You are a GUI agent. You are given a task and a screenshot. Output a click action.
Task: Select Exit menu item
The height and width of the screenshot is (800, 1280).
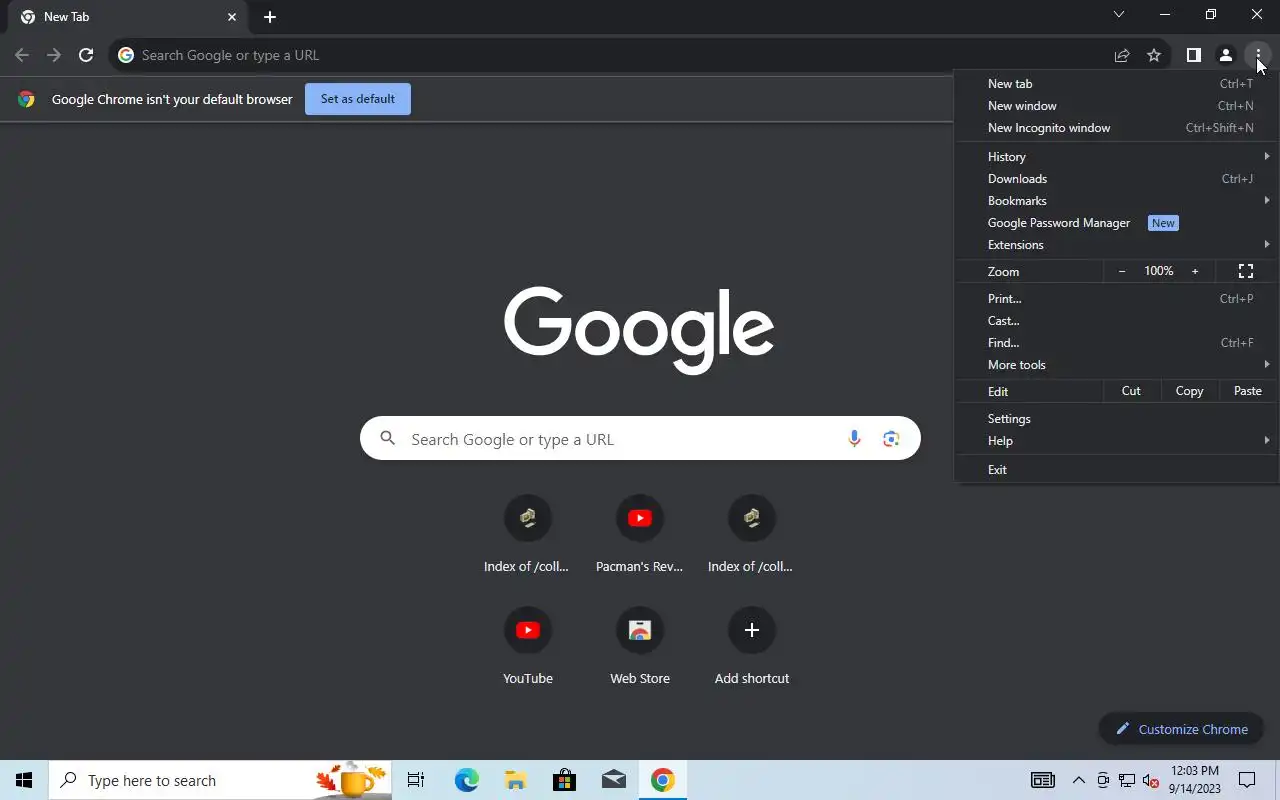click(1116, 470)
